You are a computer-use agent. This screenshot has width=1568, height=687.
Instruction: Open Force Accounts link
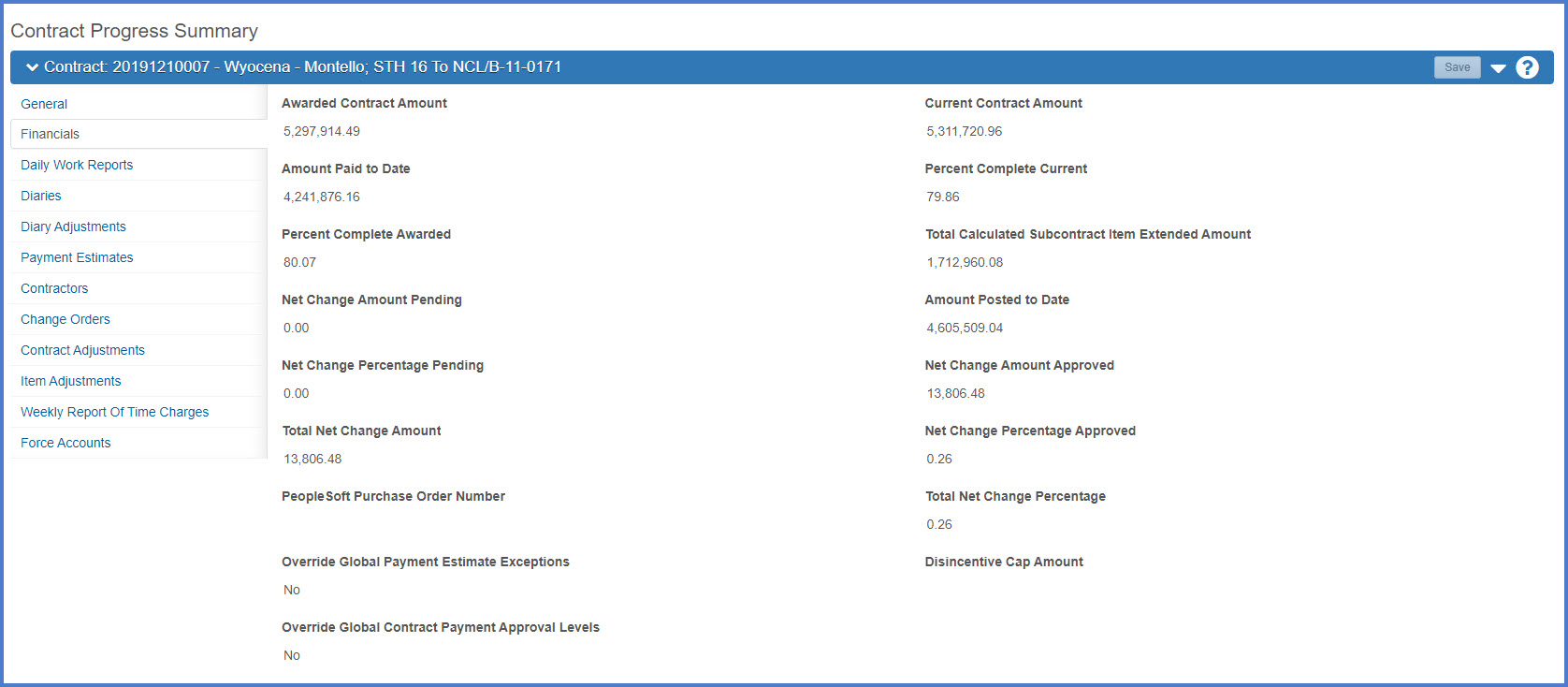65,443
